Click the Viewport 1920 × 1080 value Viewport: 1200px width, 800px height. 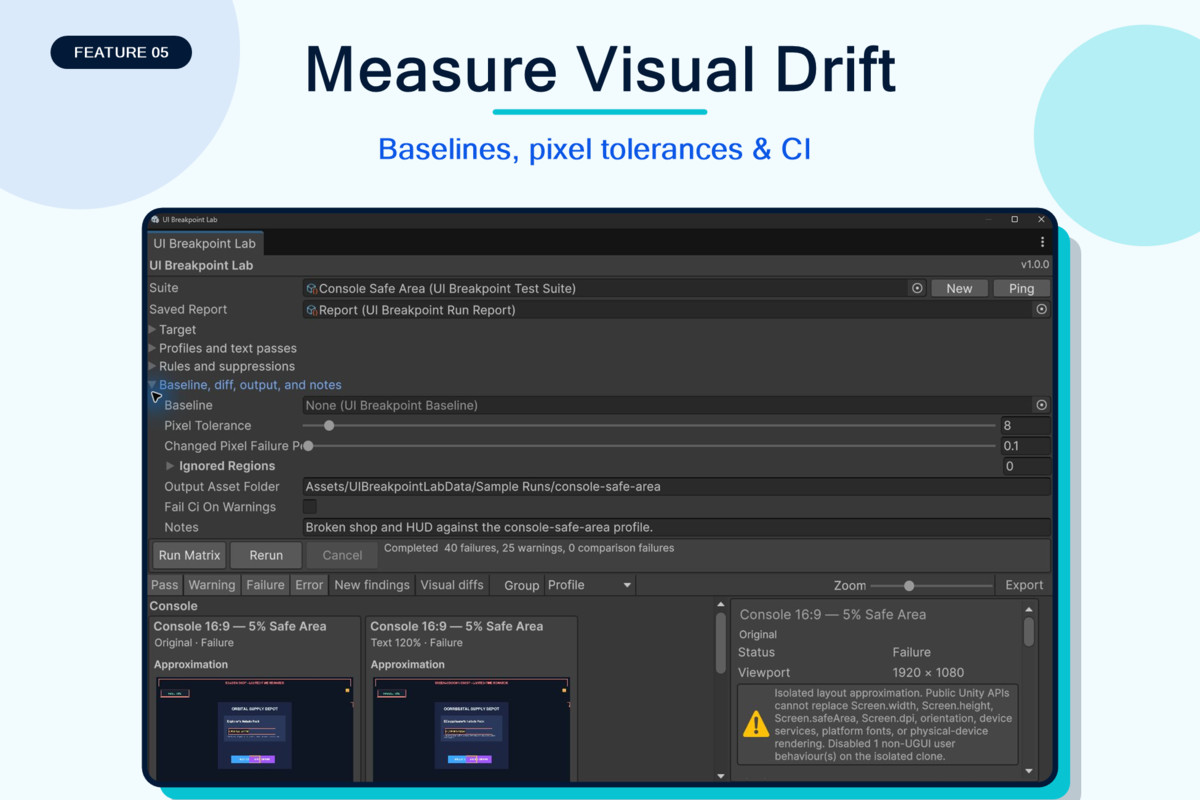pos(928,673)
